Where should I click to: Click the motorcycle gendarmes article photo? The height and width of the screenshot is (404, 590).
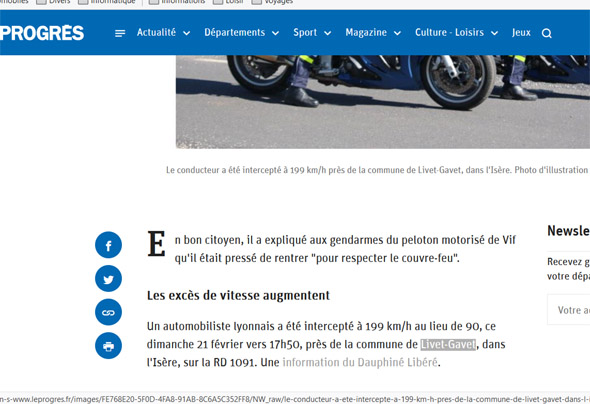pos(383,102)
